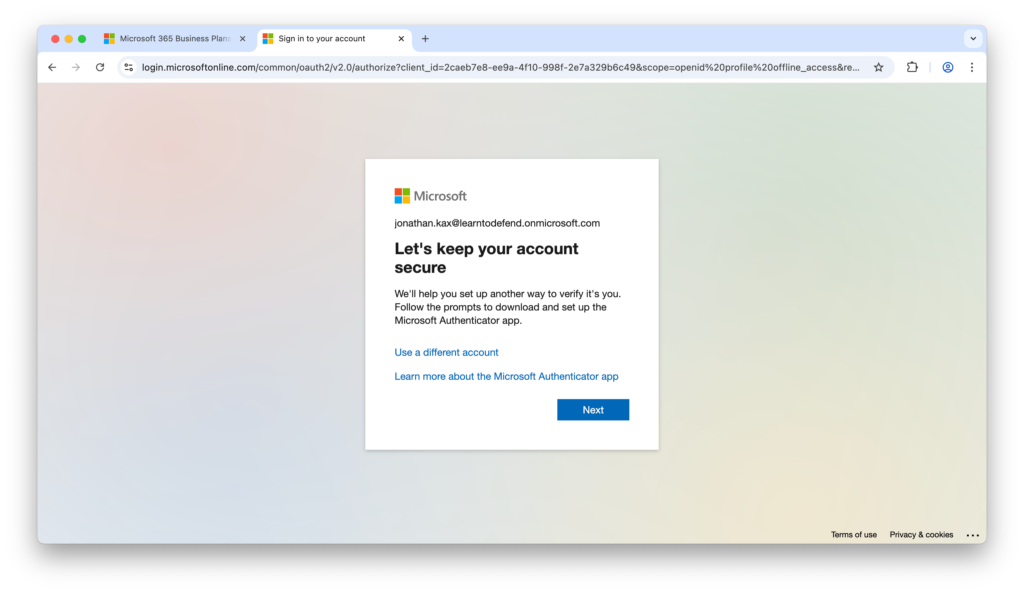Screen dimensions: 1024x593
Task: Open the Extensions puzzle icon
Action: (x=912, y=67)
